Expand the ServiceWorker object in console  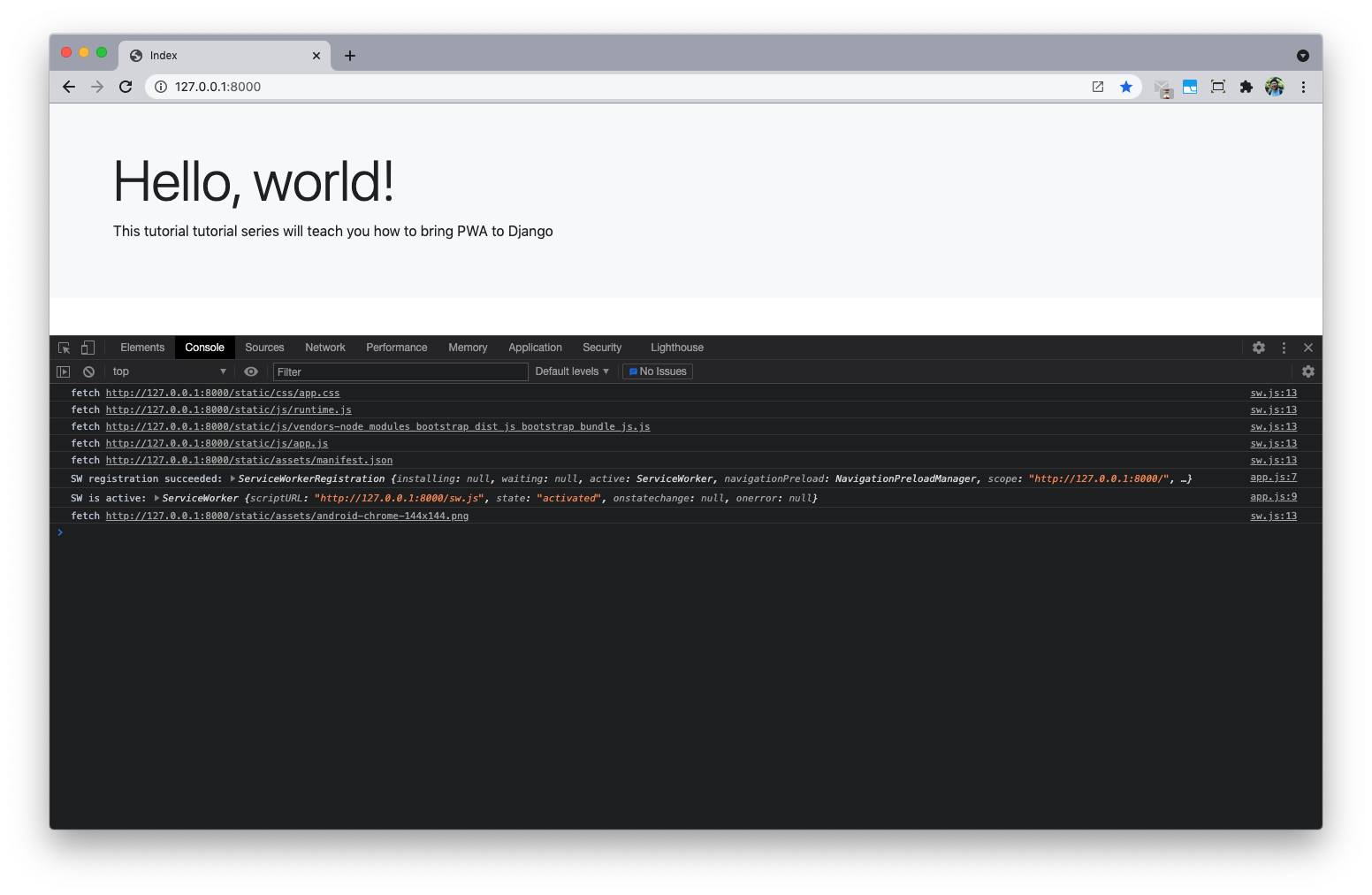157,498
